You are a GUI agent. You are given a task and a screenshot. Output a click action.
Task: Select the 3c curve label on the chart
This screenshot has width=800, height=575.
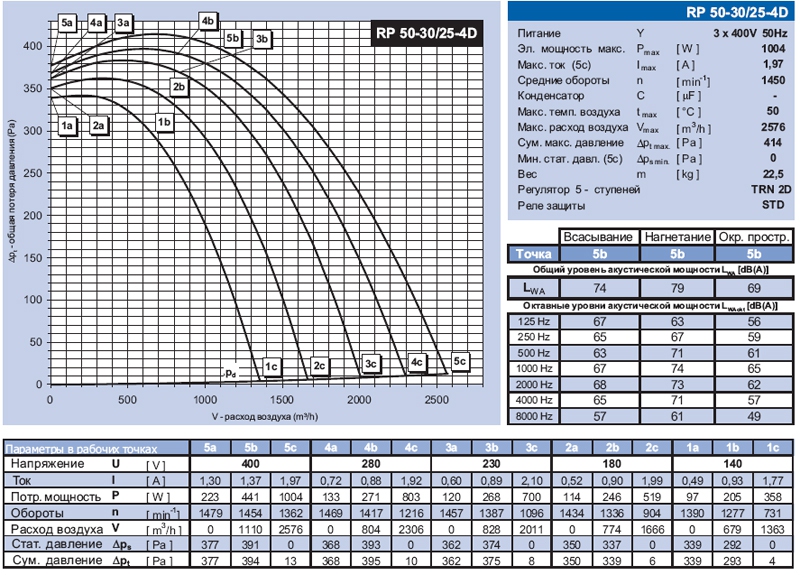[x=371, y=364]
